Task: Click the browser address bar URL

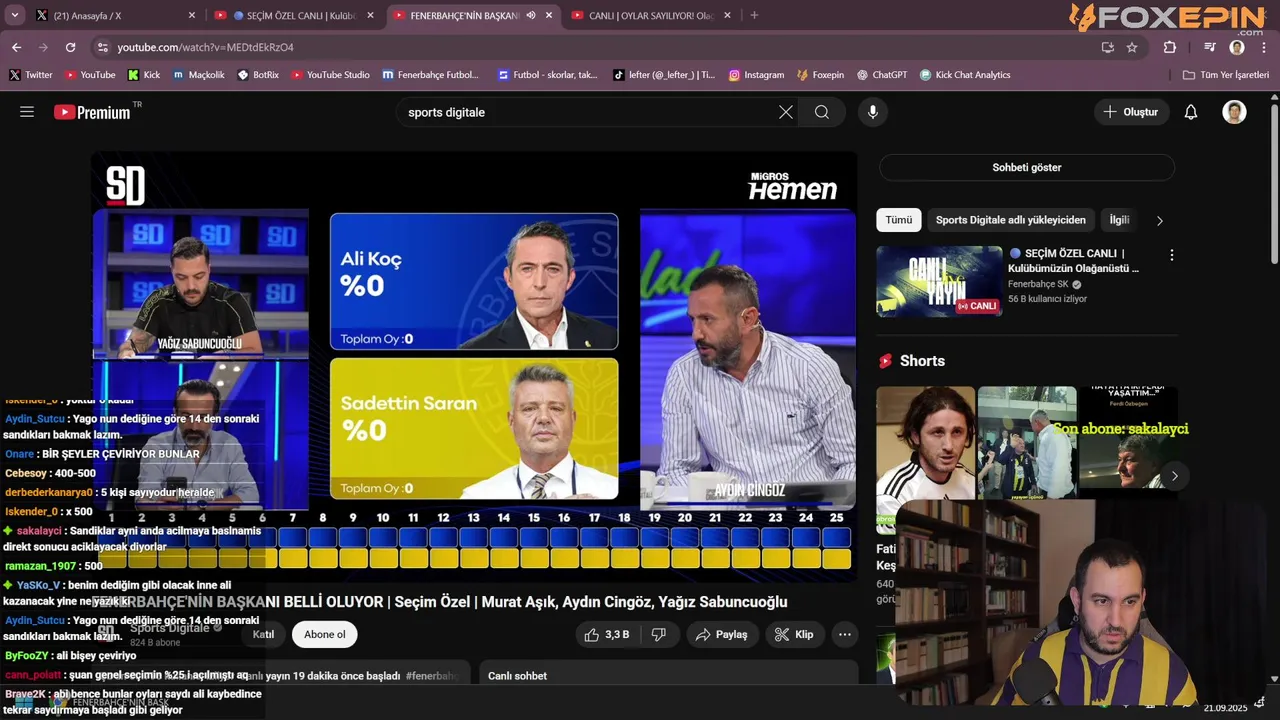Action: click(x=205, y=47)
